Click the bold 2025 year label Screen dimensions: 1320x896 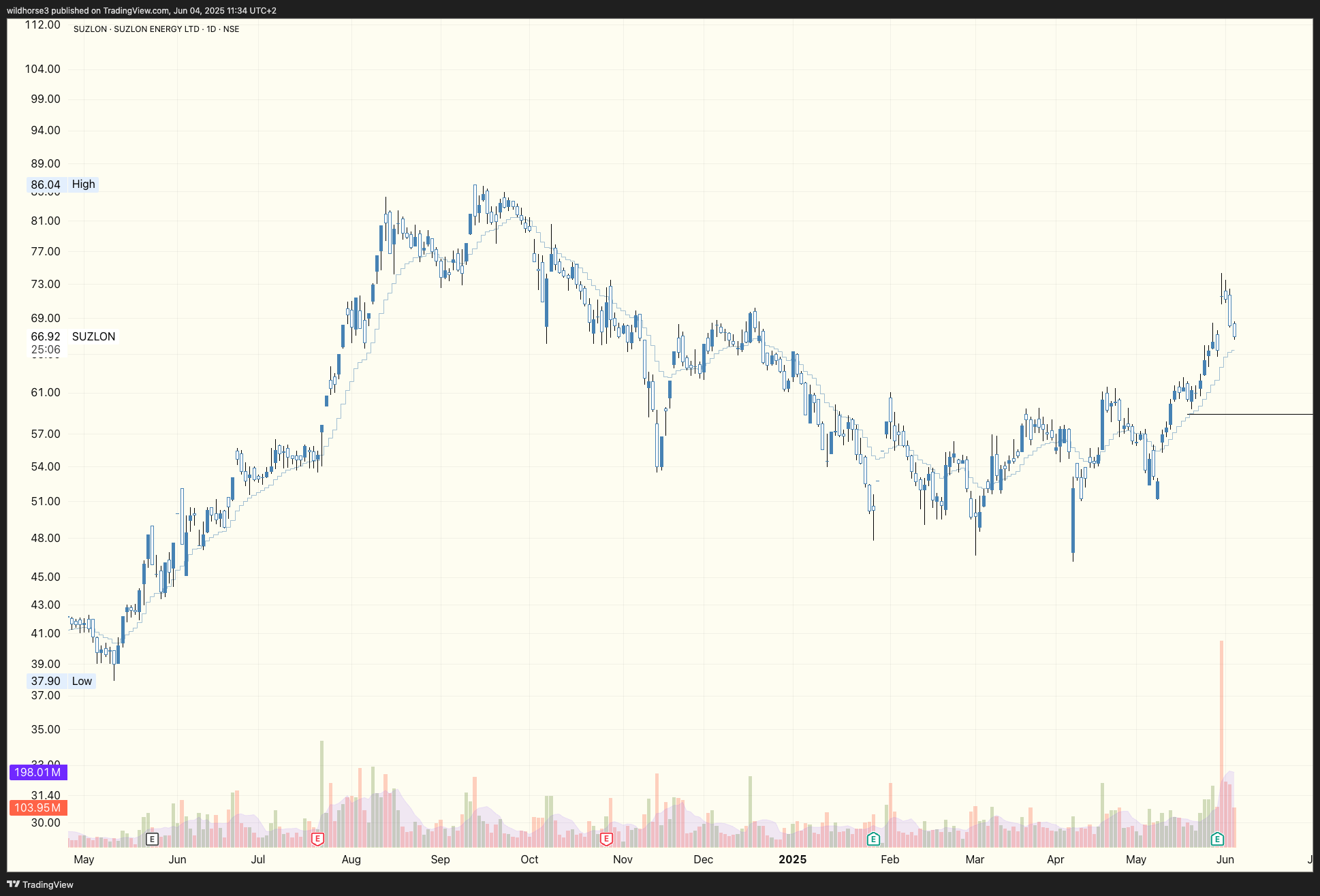click(793, 859)
